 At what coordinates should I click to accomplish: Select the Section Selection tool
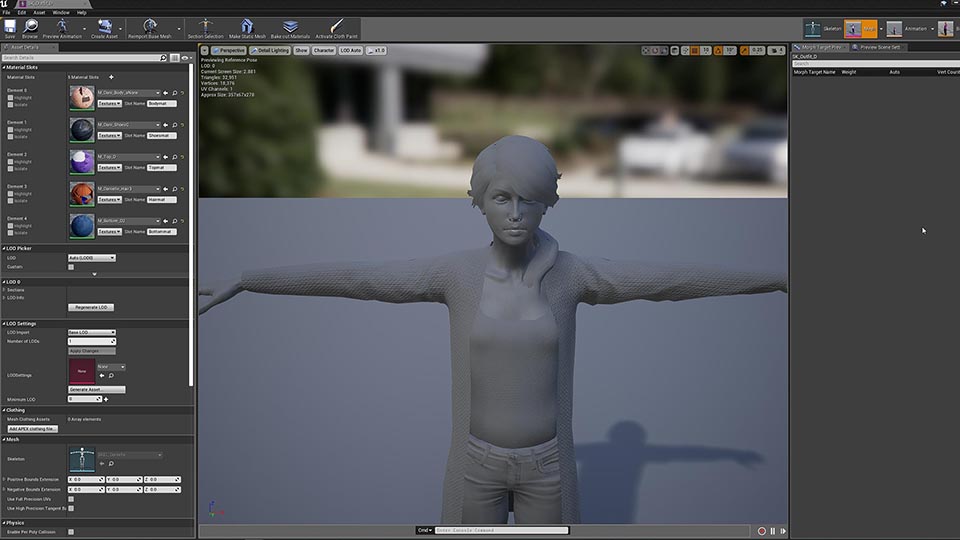pyautogui.click(x=206, y=28)
